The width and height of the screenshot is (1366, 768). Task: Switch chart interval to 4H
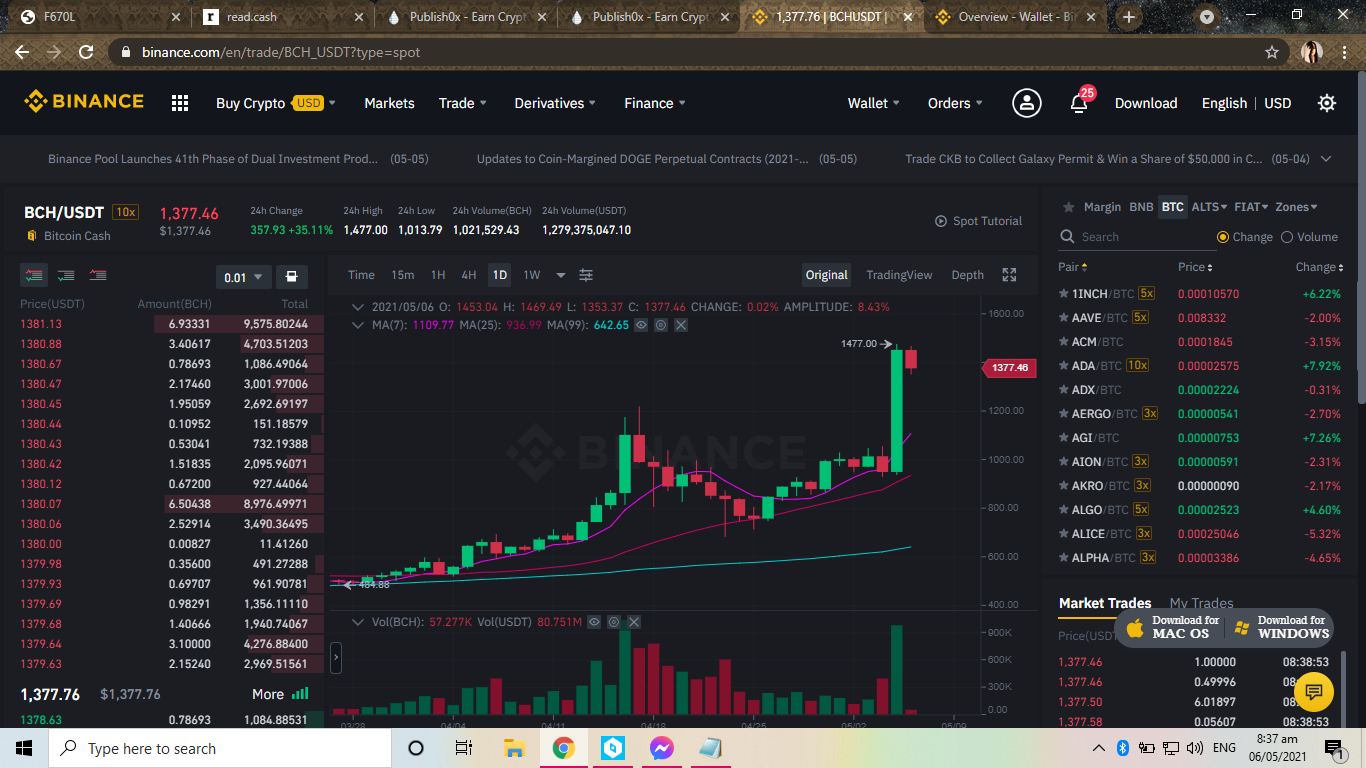click(x=469, y=275)
